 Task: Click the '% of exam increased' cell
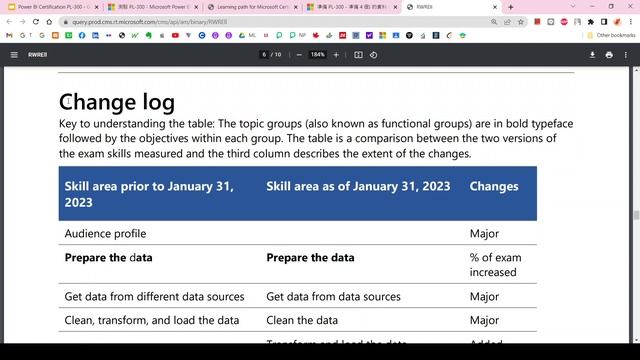pos(495,265)
